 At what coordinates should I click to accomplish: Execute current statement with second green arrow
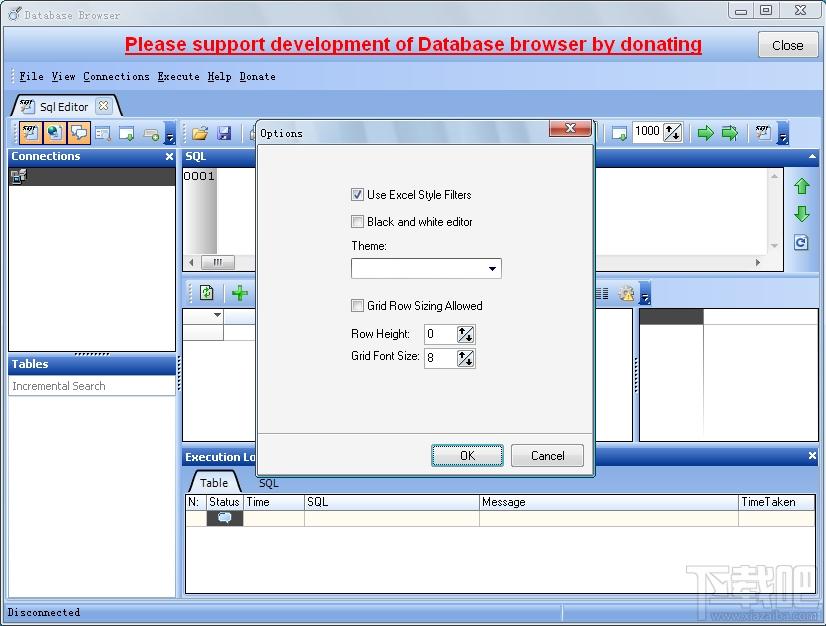[x=730, y=133]
